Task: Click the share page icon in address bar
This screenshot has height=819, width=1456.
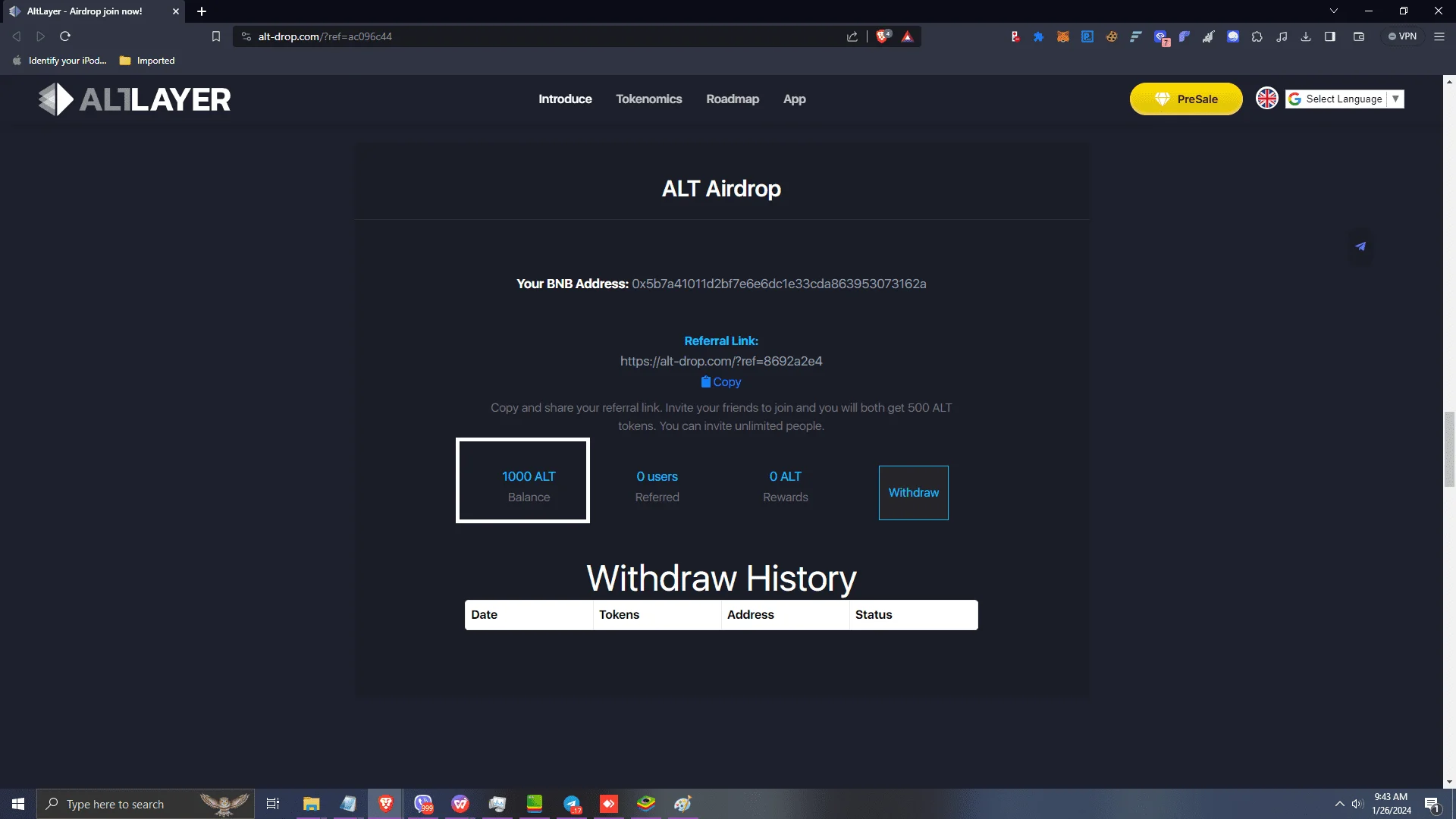Action: [x=852, y=36]
